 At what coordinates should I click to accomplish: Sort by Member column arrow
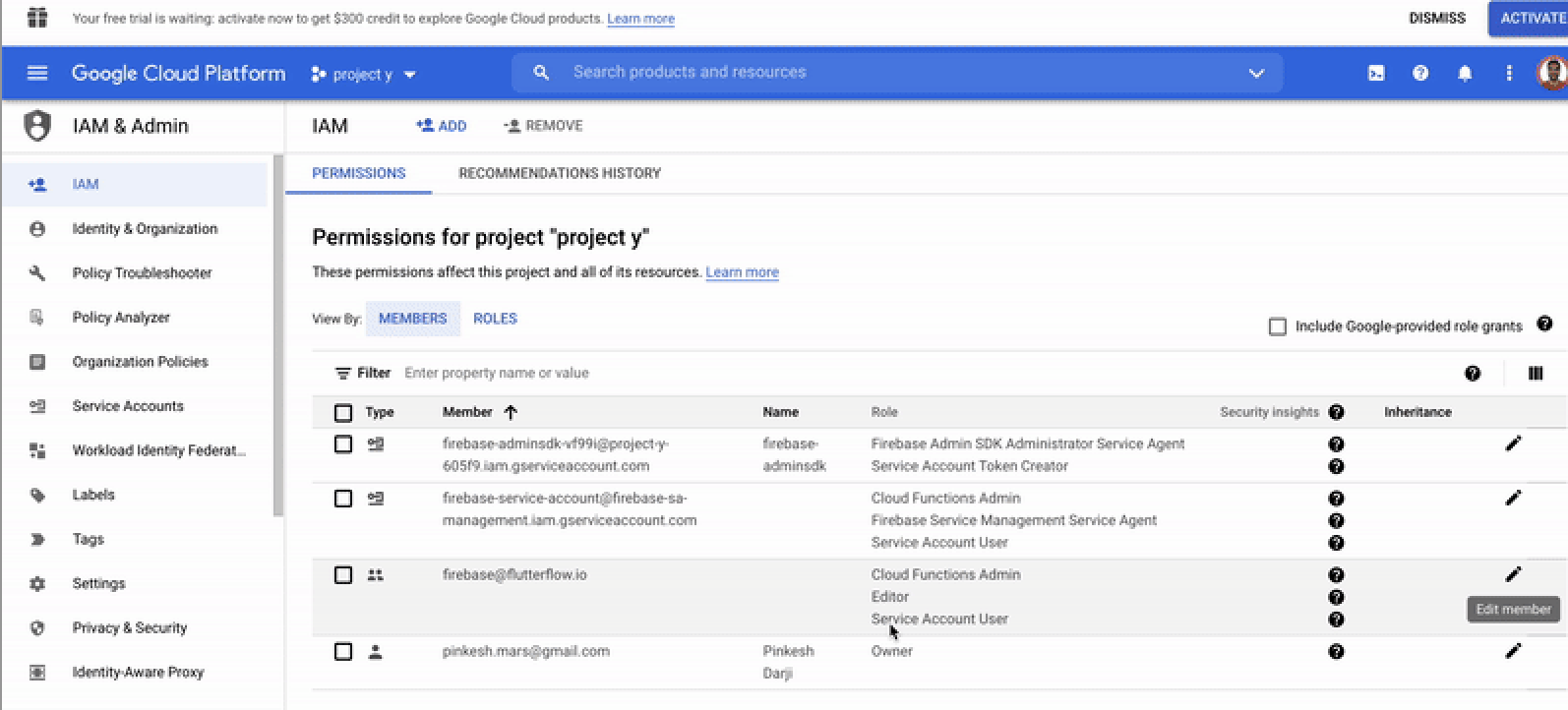(511, 412)
